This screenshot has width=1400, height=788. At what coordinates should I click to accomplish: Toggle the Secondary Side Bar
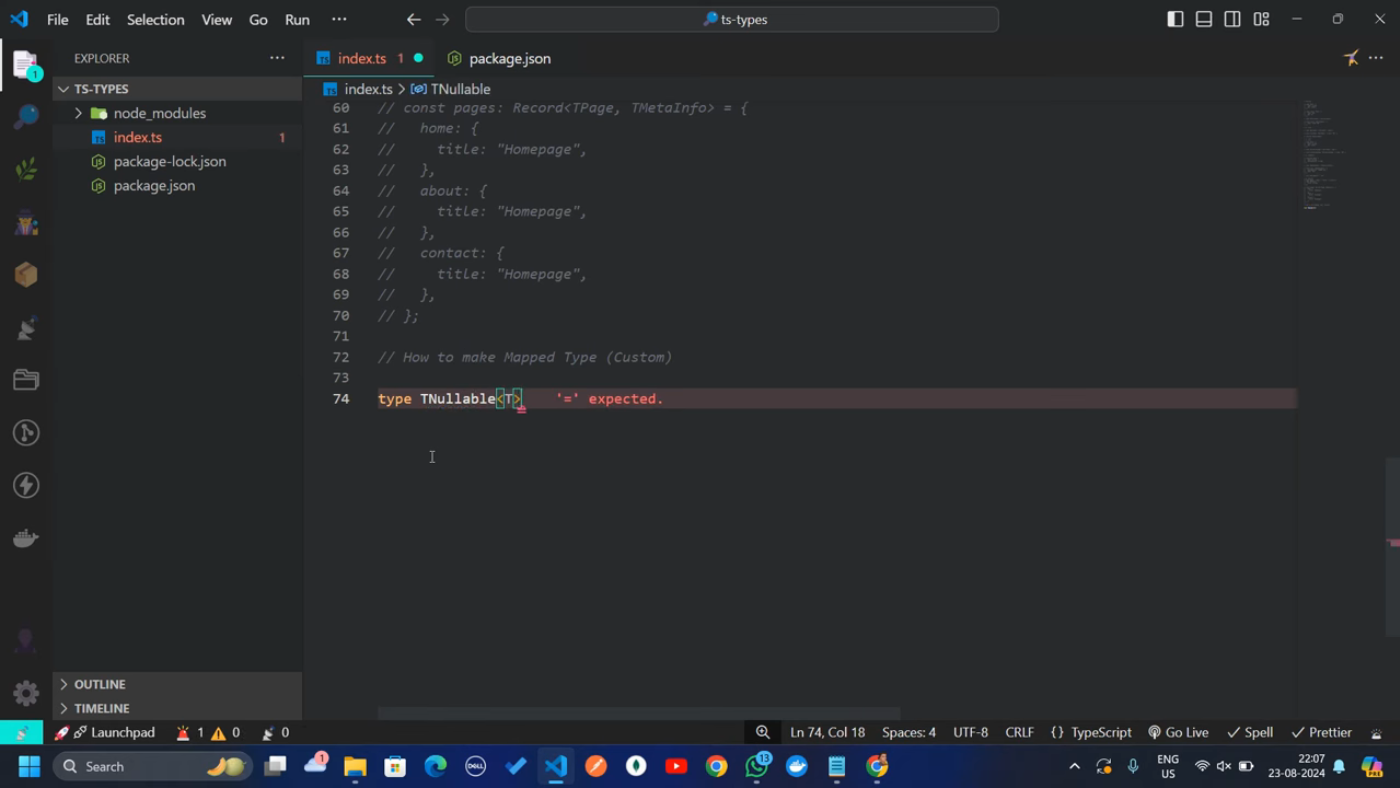tap(1233, 19)
